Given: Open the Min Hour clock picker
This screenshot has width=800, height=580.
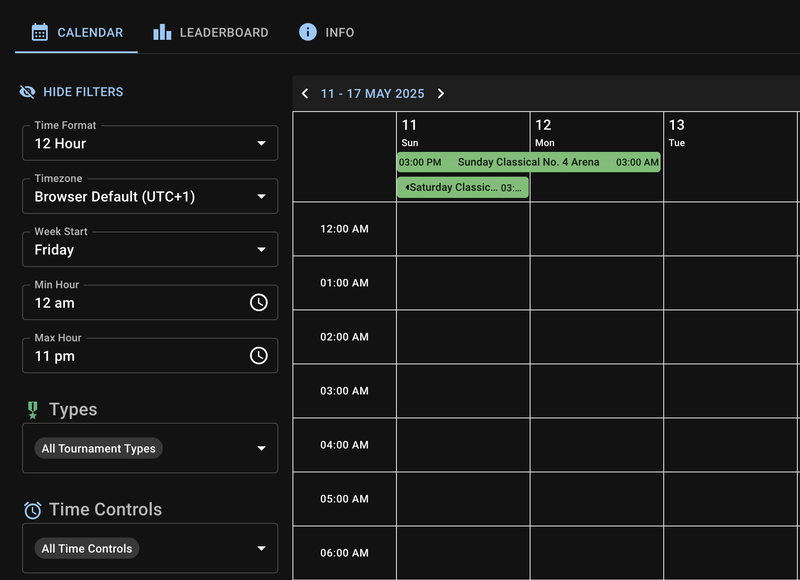Looking at the screenshot, I should click(x=259, y=302).
